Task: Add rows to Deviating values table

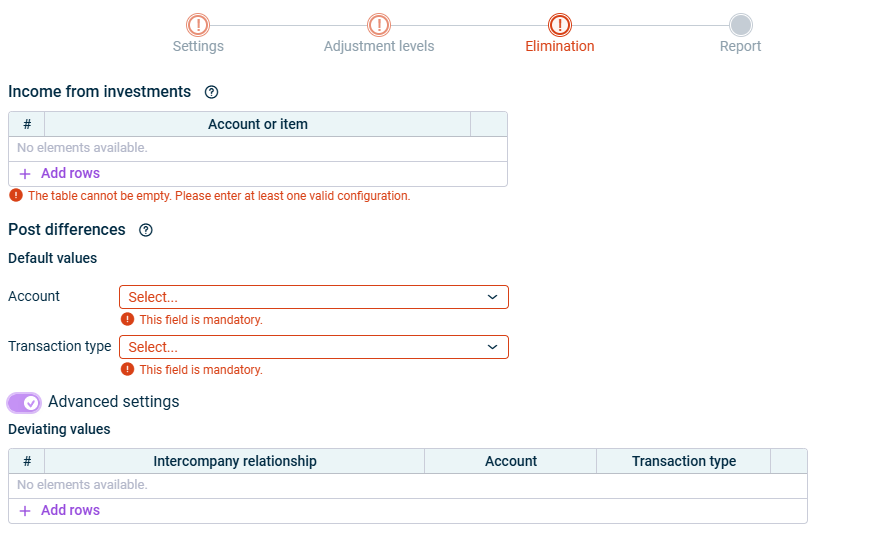Action: coord(70,511)
